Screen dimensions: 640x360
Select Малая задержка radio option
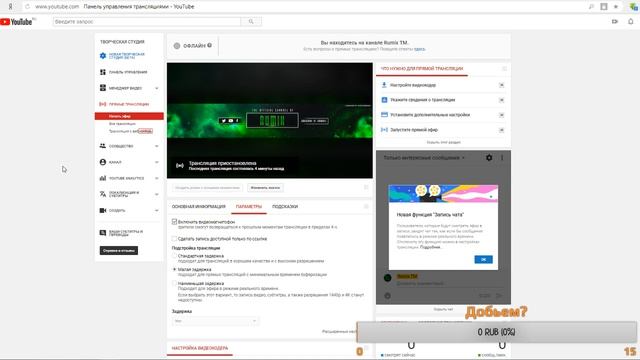[174, 269]
